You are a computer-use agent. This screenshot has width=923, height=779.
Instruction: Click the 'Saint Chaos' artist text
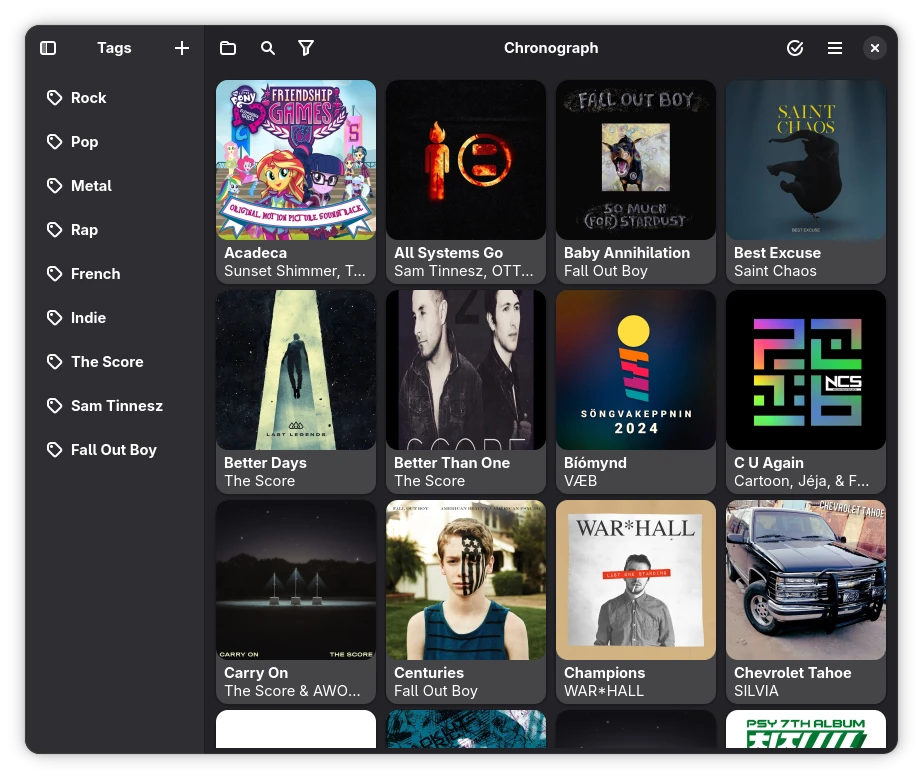[x=775, y=271]
